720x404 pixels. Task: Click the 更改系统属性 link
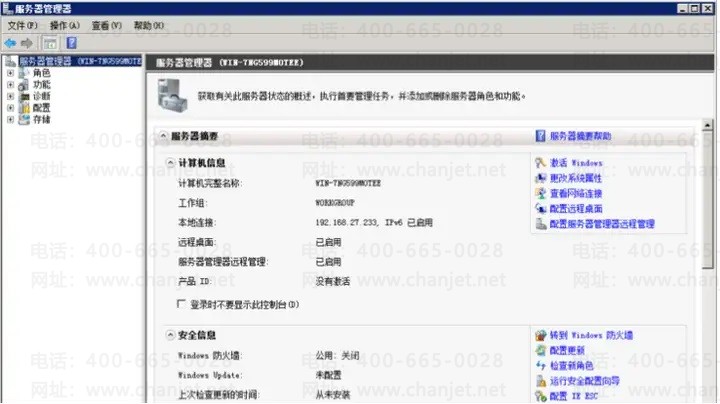coord(576,178)
